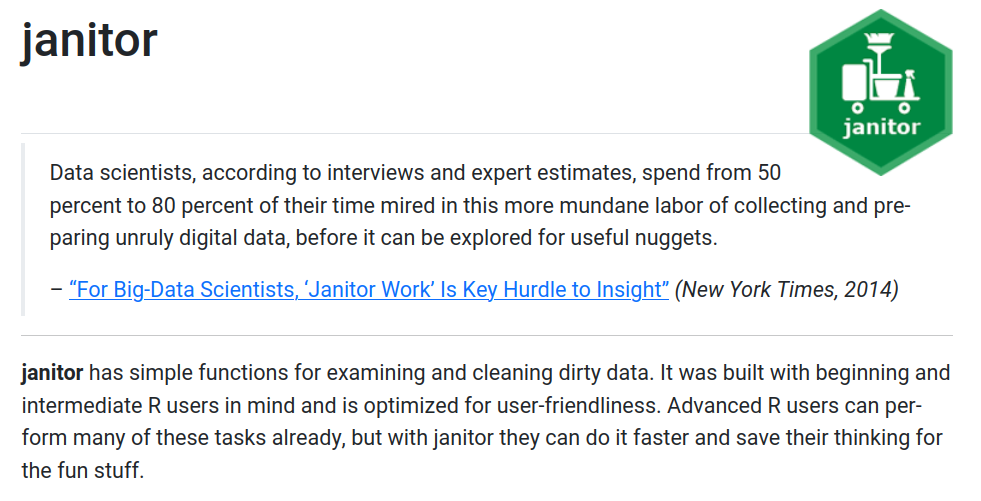Click "the fun stuff." on the last line
Screen dimensions: 981x501
(83, 470)
